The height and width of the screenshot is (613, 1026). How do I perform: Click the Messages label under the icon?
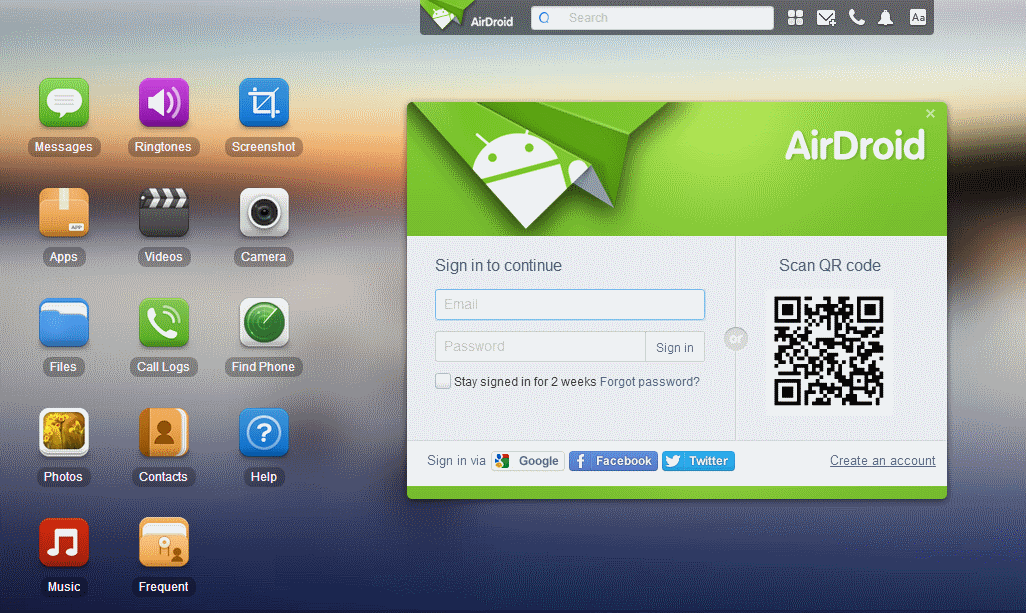click(63, 147)
